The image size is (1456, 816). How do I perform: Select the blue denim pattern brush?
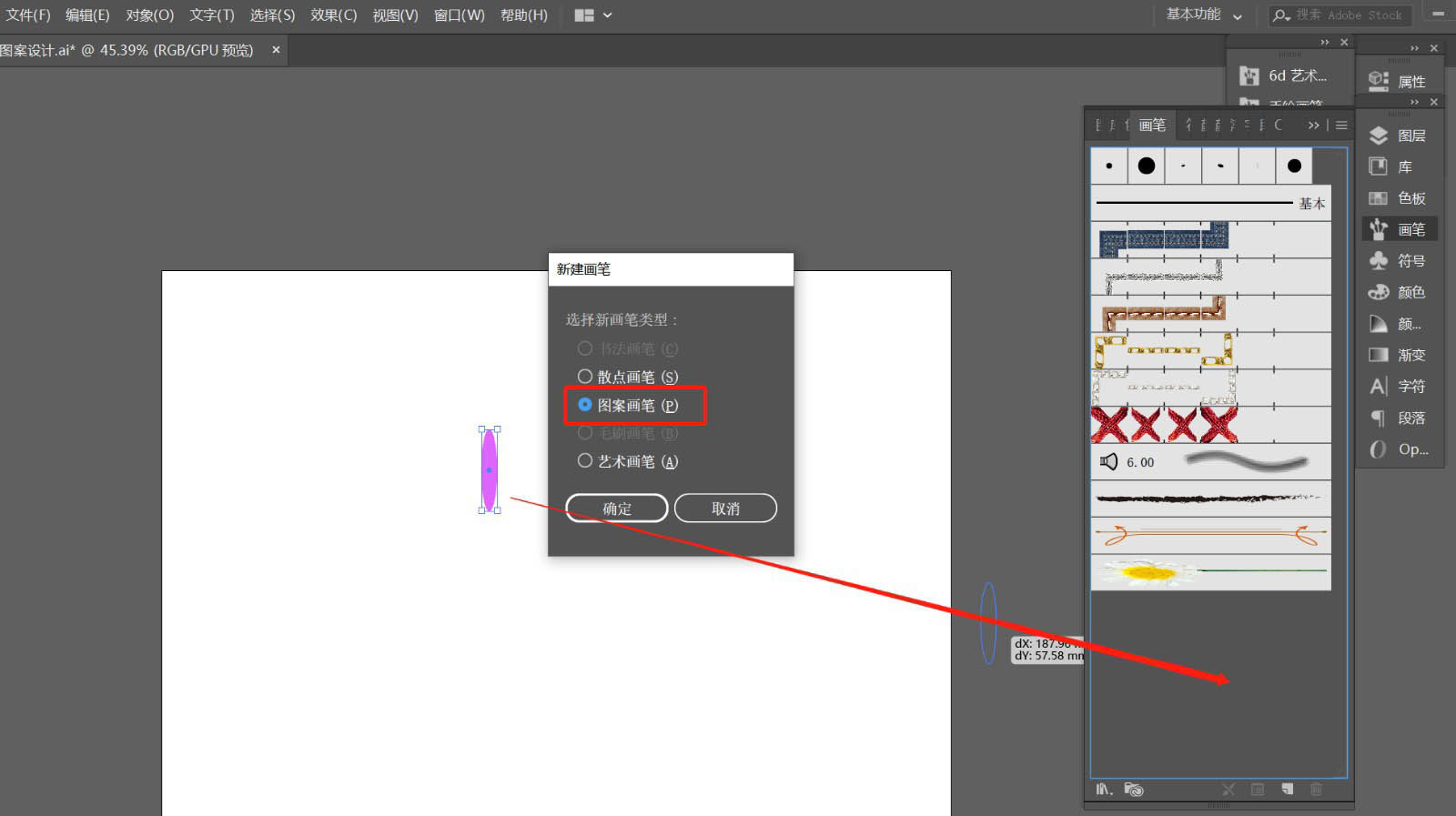1210,239
